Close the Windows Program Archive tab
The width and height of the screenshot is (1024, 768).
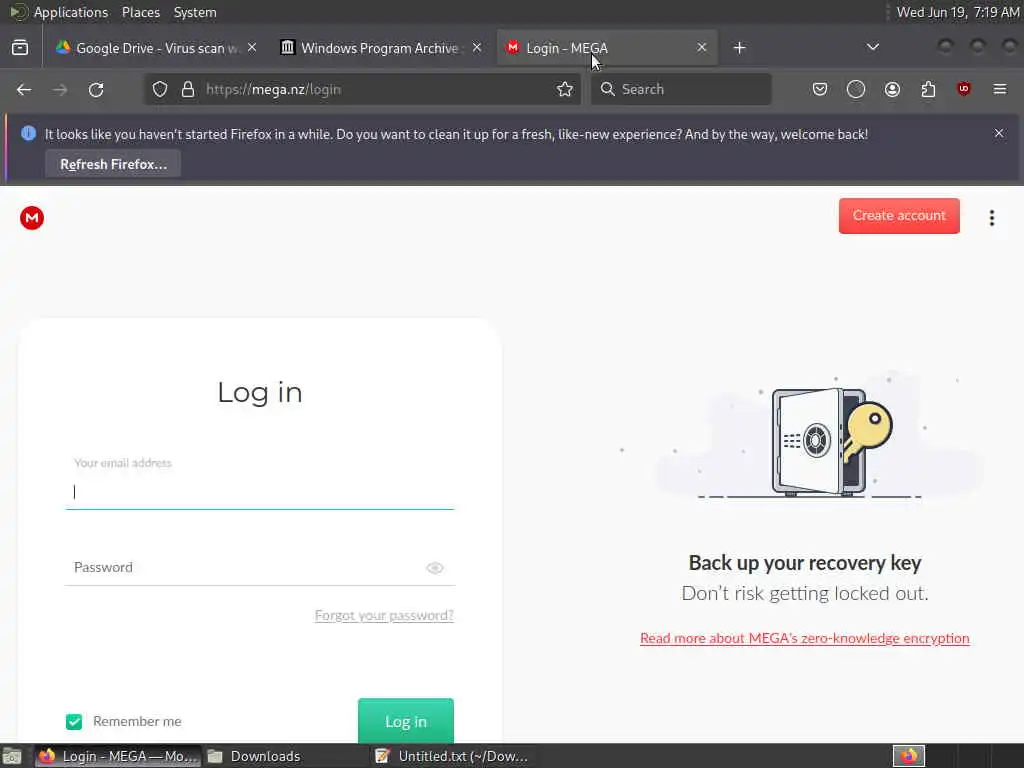pos(477,48)
